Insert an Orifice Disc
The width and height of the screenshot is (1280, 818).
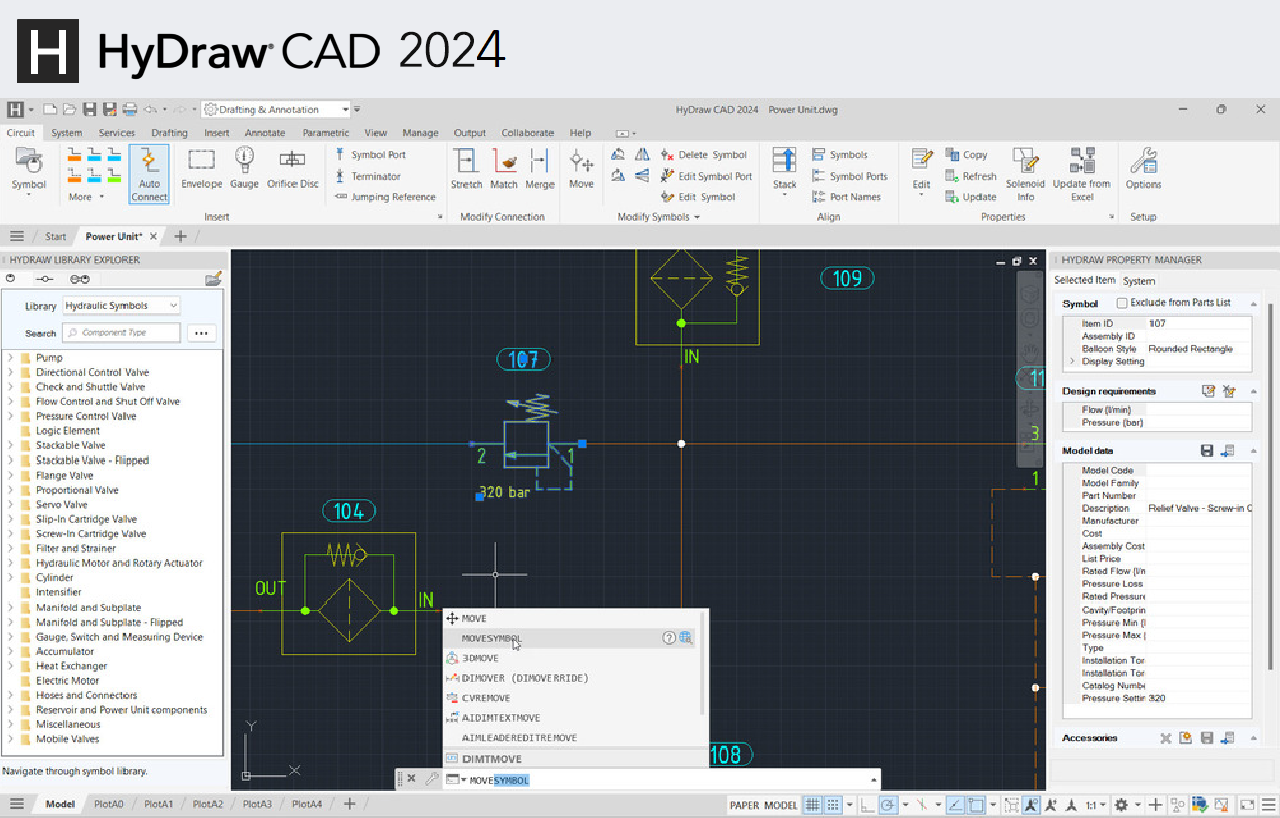pos(292,168)
